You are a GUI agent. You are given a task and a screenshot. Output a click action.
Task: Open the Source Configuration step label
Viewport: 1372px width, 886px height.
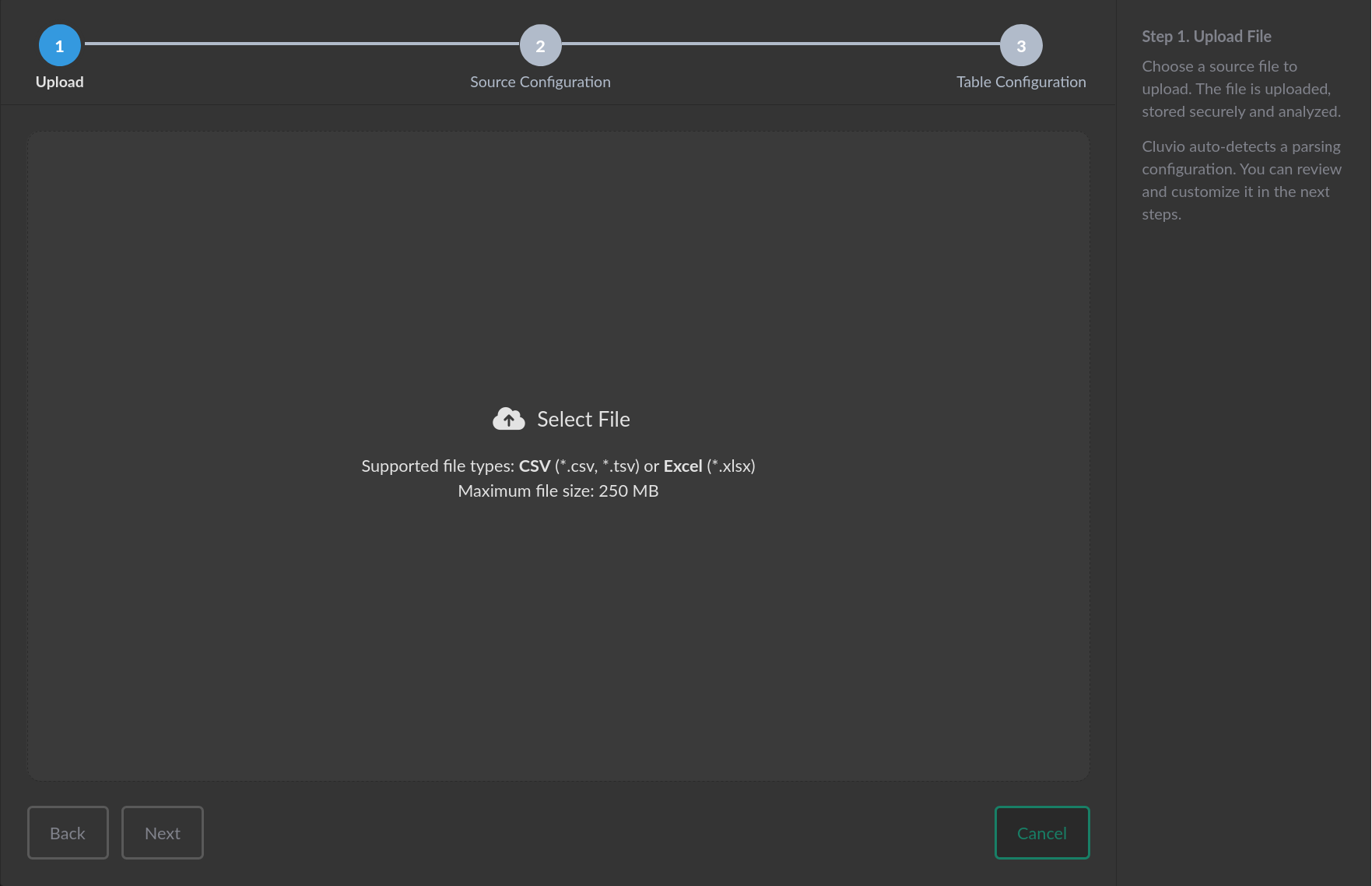540,82
